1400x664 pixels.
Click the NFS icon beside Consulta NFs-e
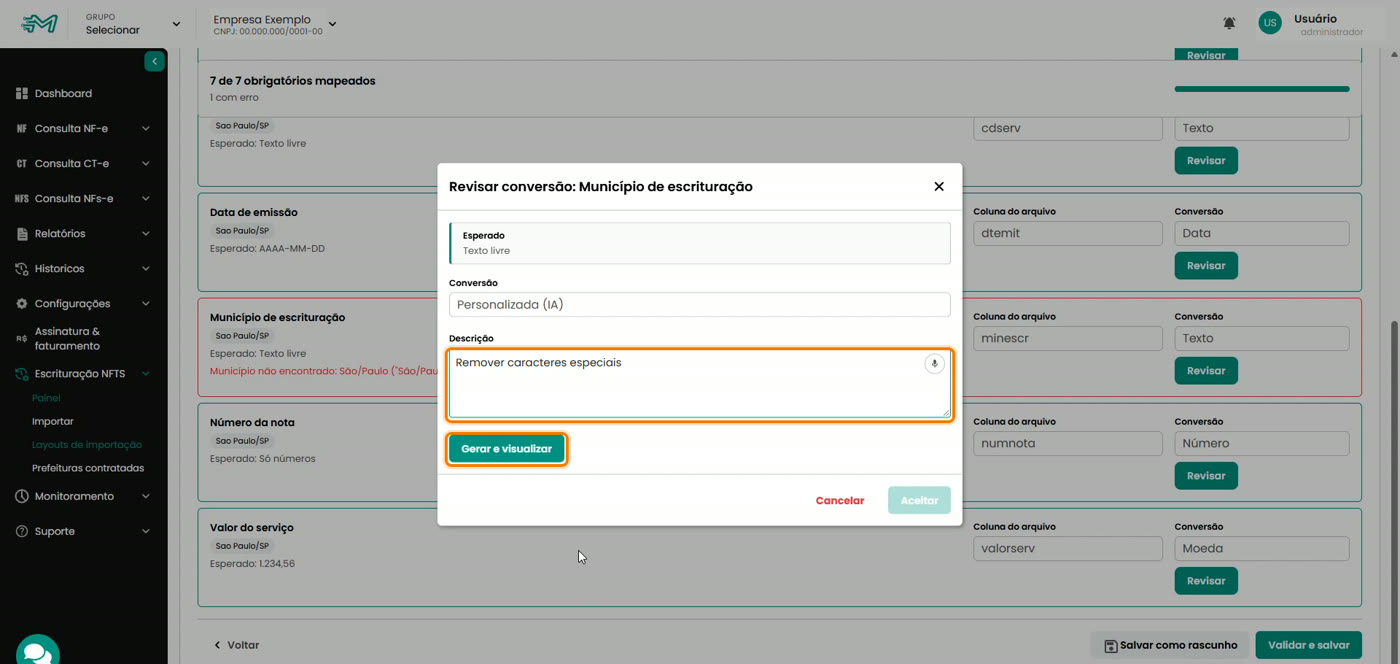tap(21, 199)
